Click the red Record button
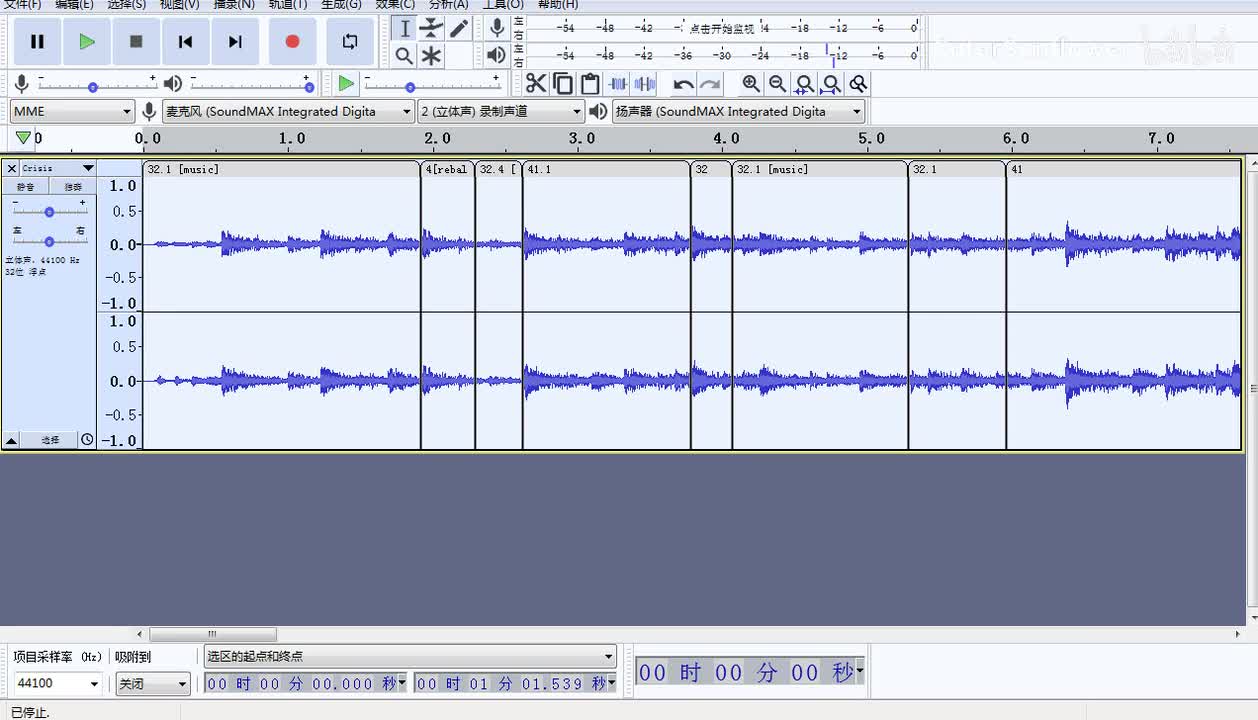The image size is (1258, 720). [x=292, y=42]
